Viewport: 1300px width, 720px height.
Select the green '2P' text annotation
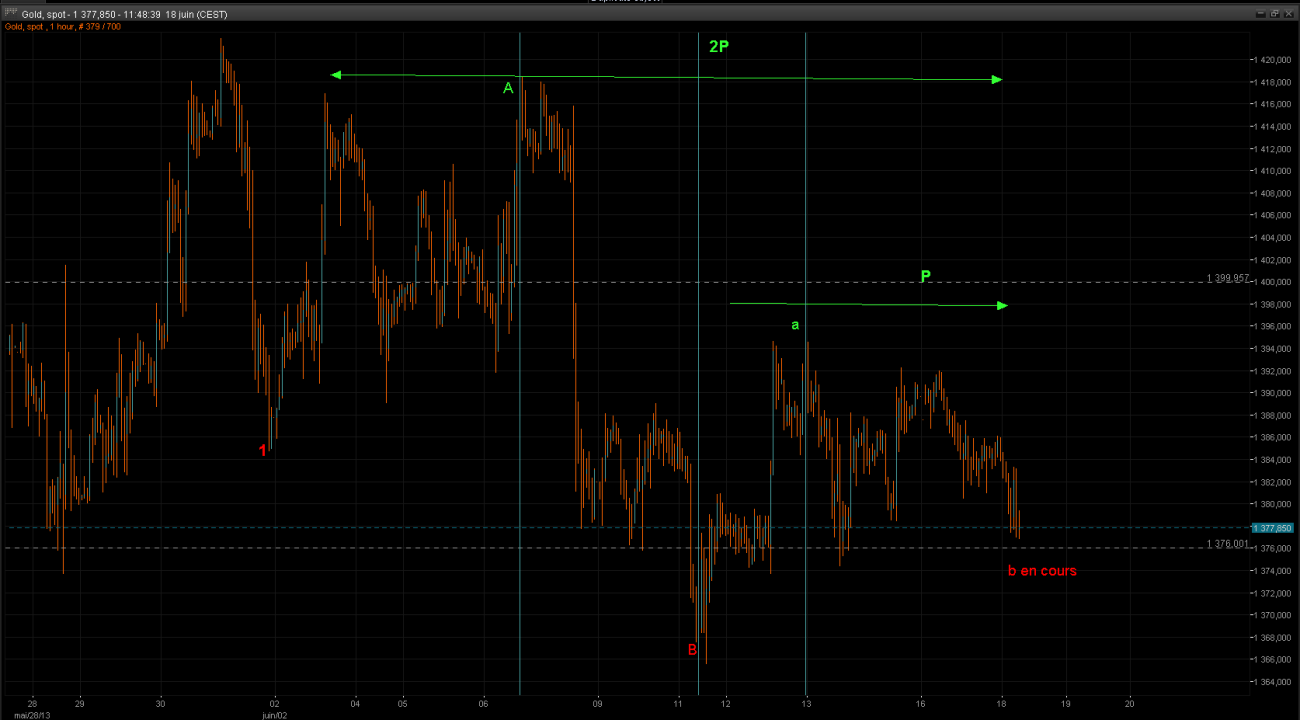tap(719, 46)
